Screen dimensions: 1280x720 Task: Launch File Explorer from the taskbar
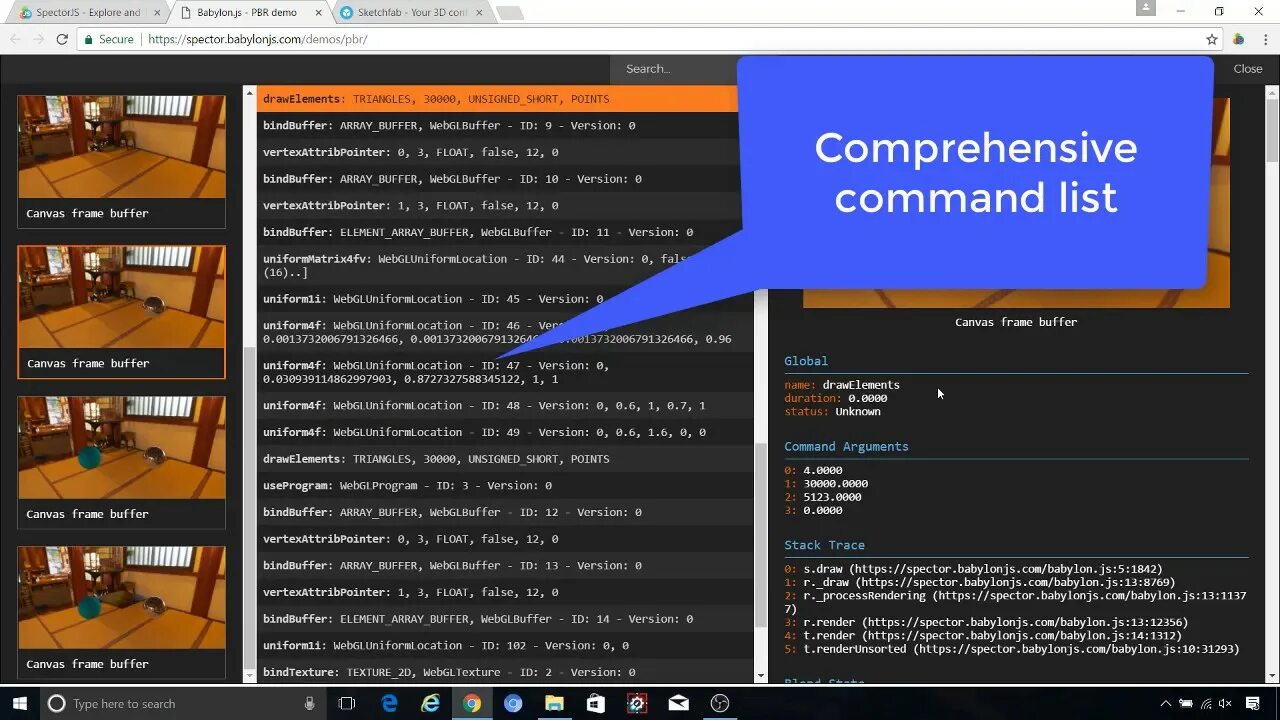(x=555, y=703)
